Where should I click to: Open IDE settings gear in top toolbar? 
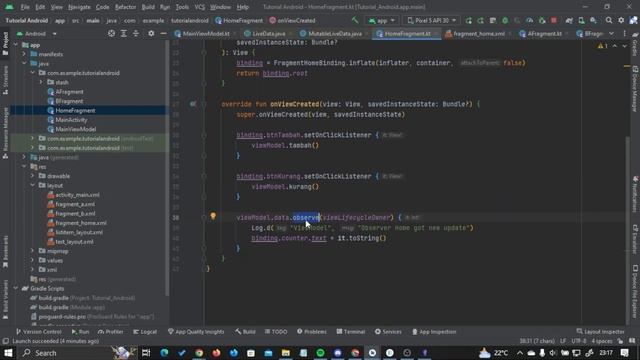click(x=621, y=20)
